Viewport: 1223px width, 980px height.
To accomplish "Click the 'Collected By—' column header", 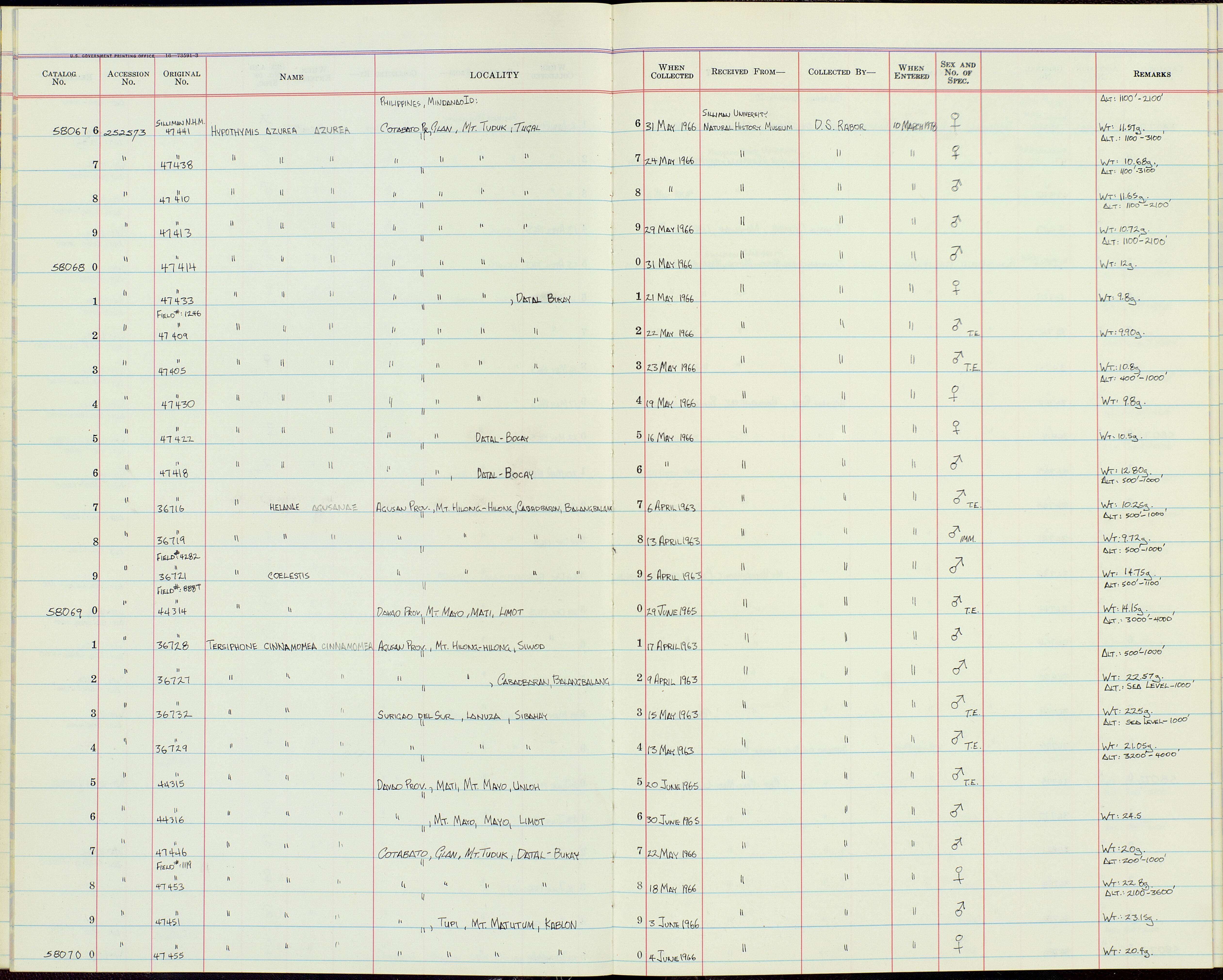I will click(x=842, y=72).
